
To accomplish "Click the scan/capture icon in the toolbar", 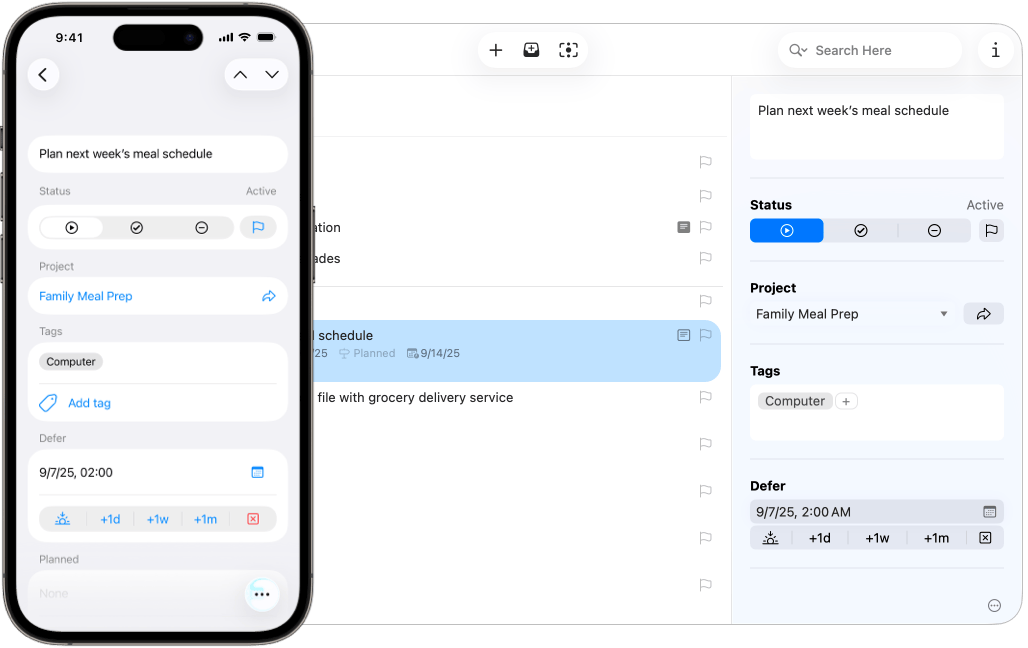I will [x=569, y=49].
